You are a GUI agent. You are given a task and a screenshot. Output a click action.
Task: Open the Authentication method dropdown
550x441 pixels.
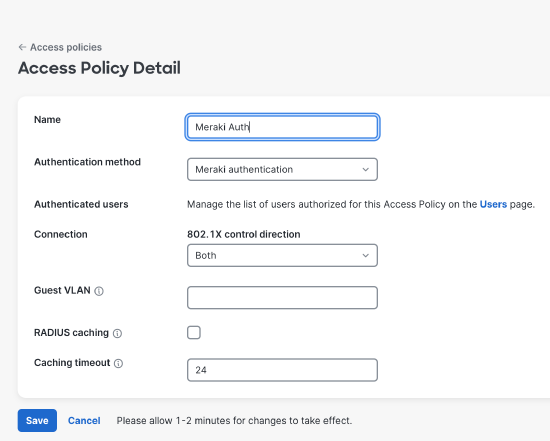tap(282, 169)
